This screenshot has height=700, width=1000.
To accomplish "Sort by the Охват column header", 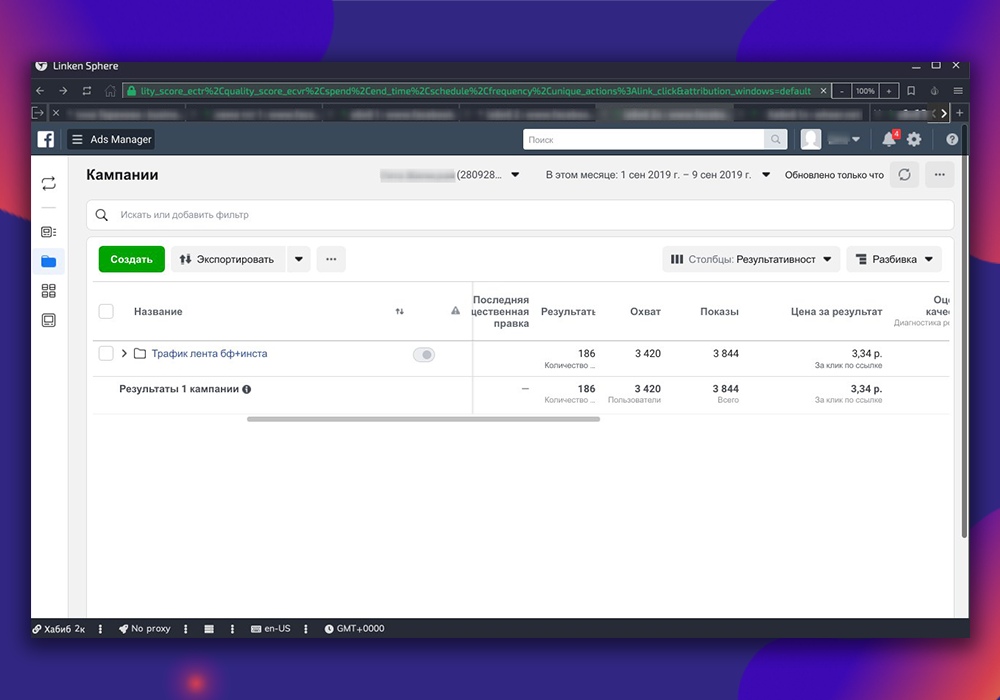I will (x=645, y=311).
